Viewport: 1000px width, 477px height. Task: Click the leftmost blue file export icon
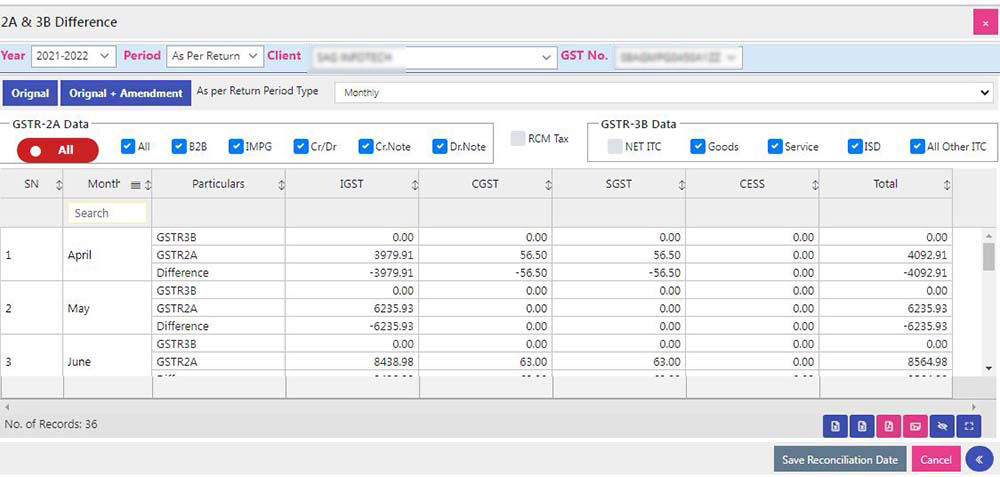pos(834,427)
